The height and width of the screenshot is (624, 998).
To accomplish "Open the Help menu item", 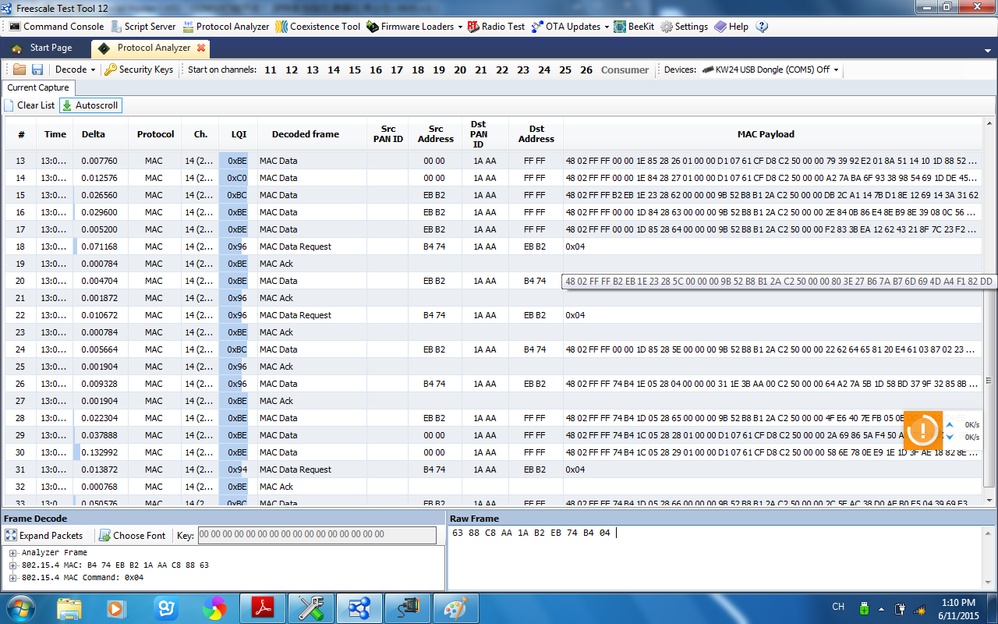I will [731, 27].
